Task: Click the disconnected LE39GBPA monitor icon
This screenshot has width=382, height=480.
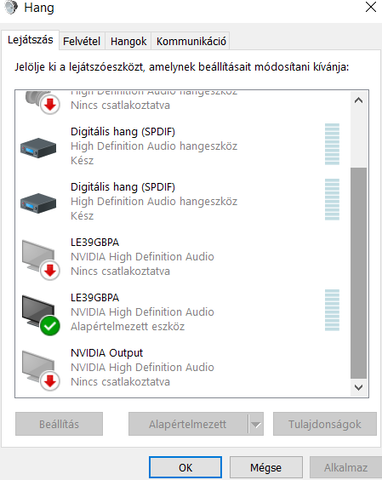Action: pos(41,260)
